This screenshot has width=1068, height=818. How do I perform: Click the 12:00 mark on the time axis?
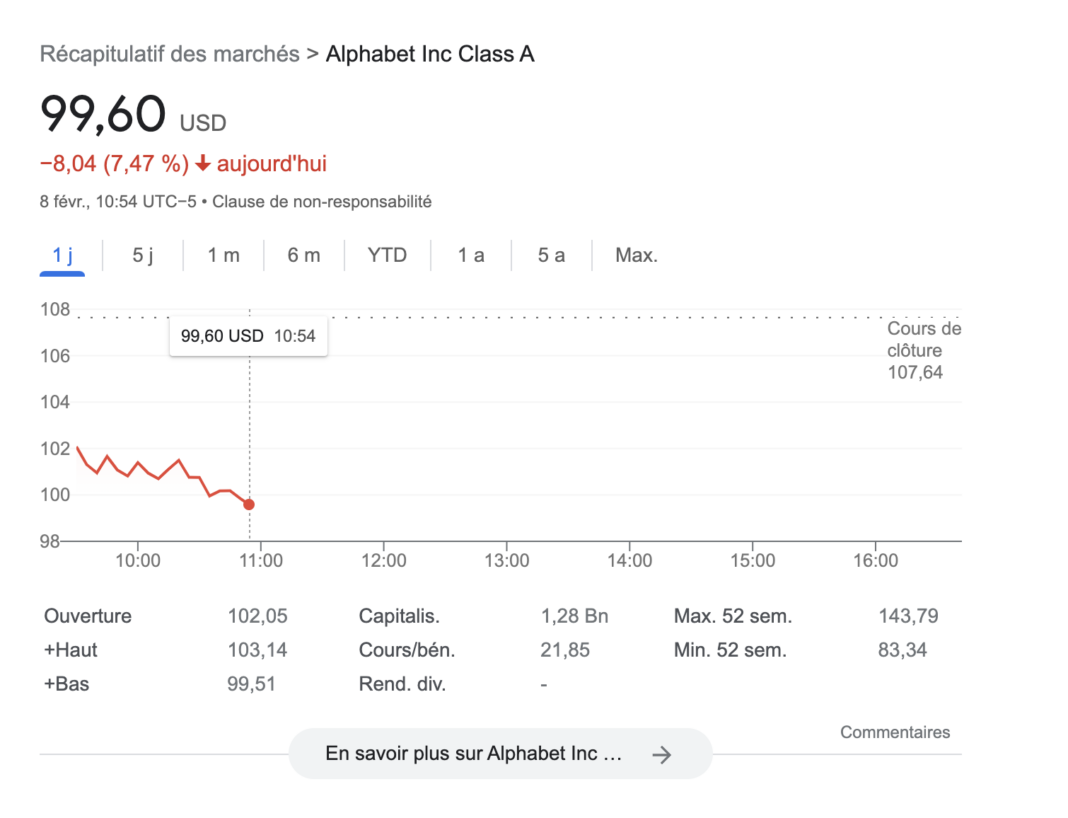pos(383,561)
